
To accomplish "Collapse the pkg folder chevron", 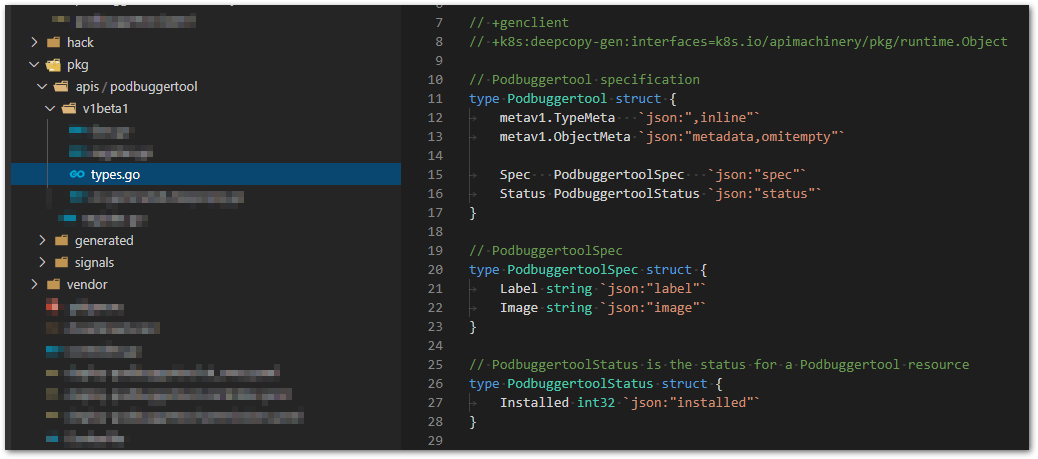I will [34, 65].
